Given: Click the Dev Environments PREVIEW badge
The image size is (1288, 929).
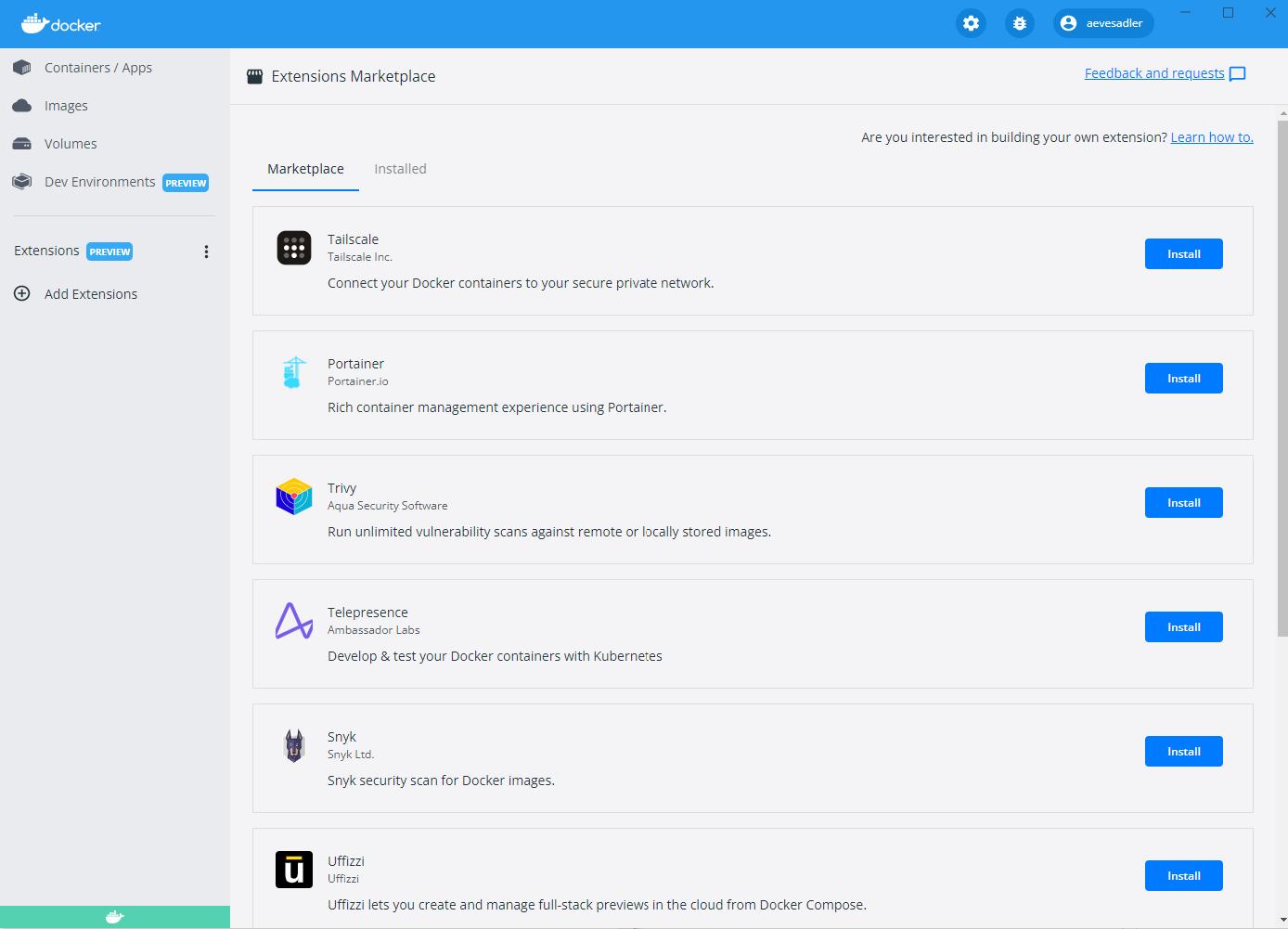Looking at the screenshot, I should 186,183.
